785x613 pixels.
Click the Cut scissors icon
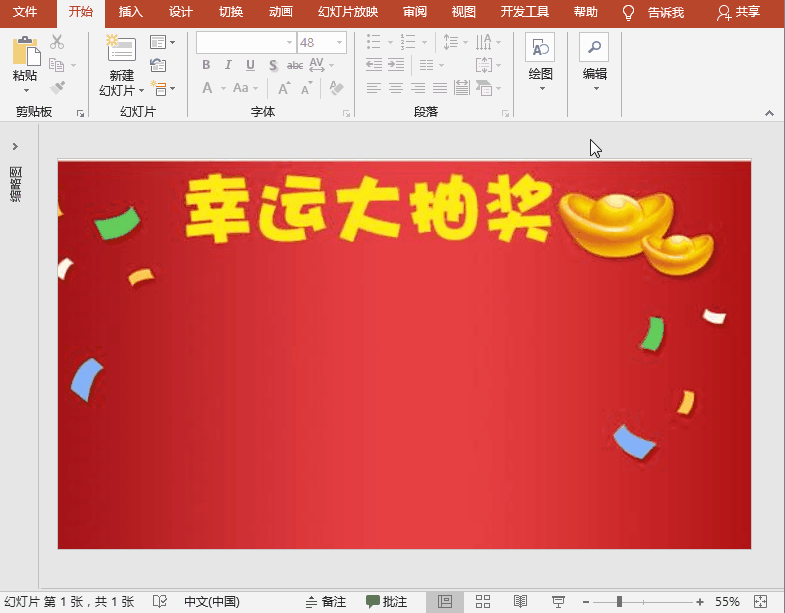point(57,42)
